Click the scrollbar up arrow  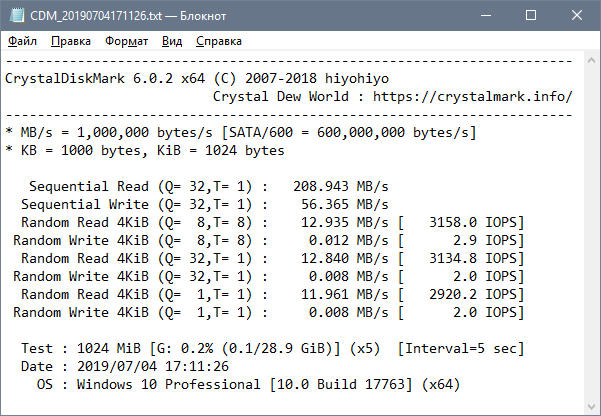click(x=591, y=60)
